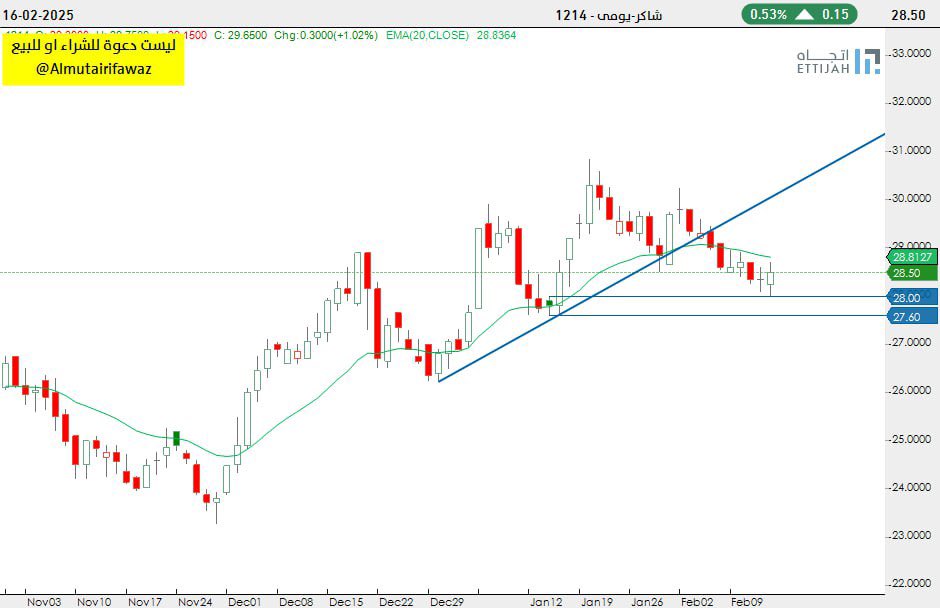
Task: Click the green 28.8127 EMA price tag
Action: point(912,257)
